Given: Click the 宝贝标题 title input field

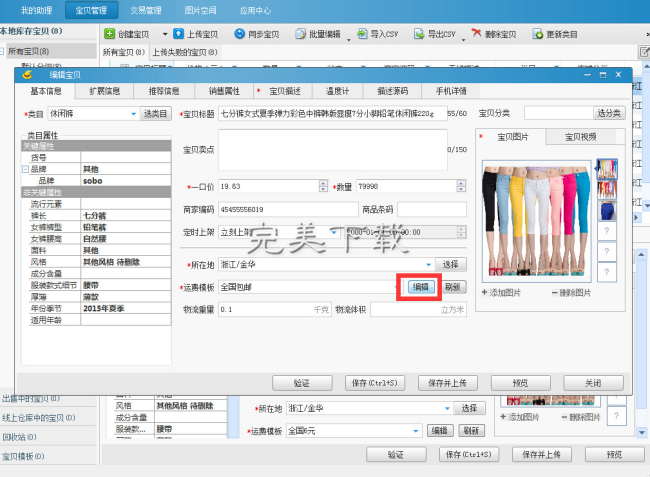Looking at the screenshot, I should [332, 114].
